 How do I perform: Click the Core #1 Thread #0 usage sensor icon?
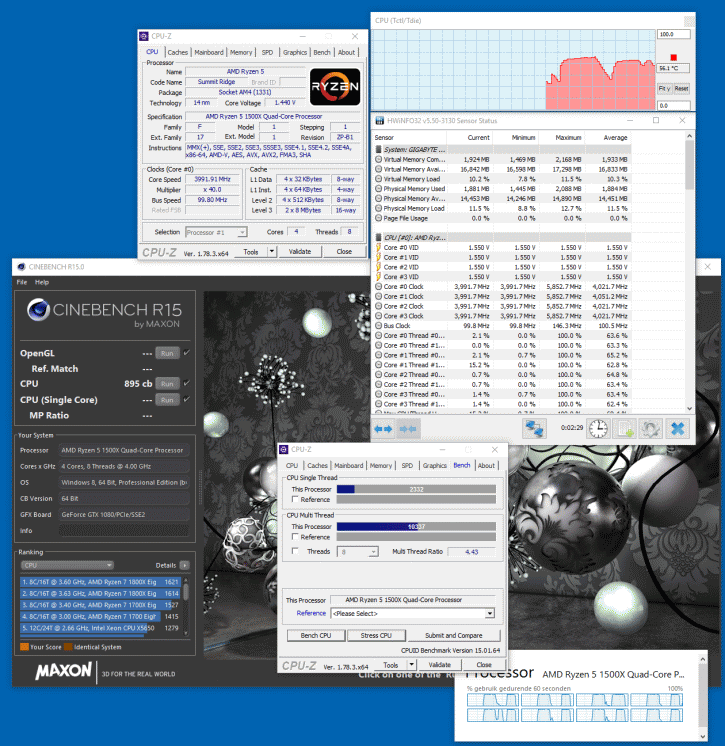(x=379, y=355)
